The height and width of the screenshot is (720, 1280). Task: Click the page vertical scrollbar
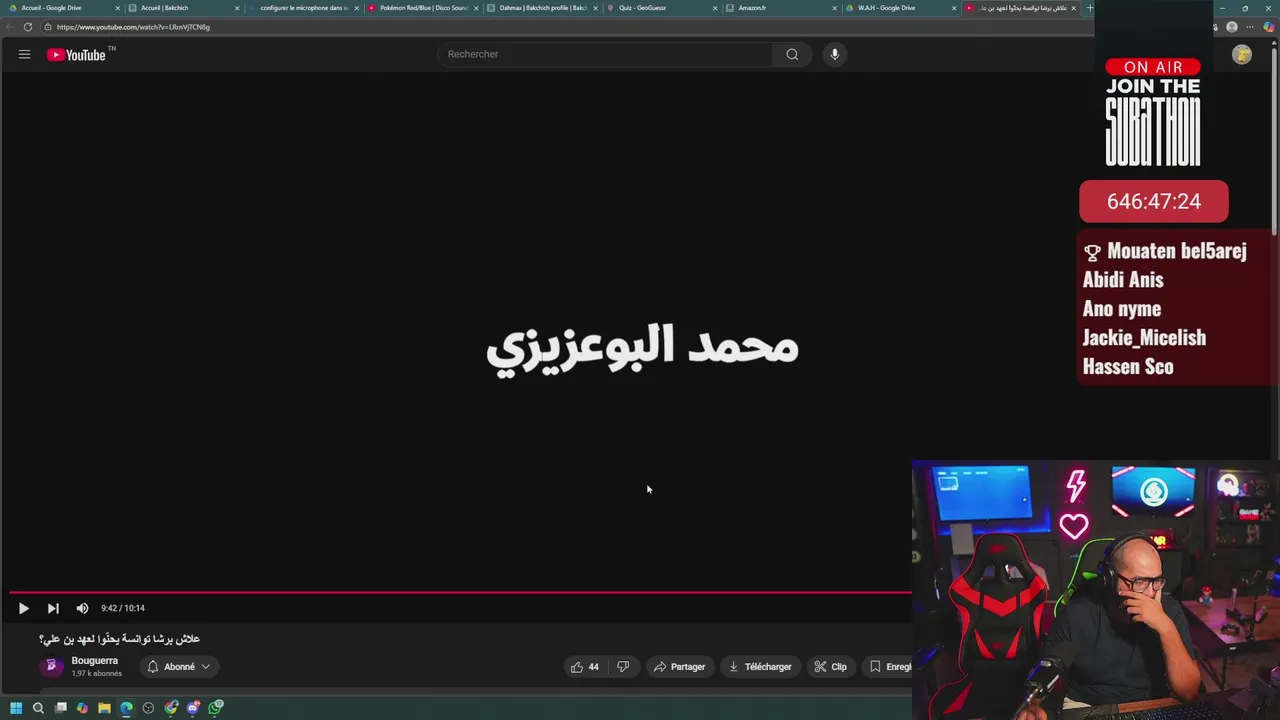click(1275, 140)
